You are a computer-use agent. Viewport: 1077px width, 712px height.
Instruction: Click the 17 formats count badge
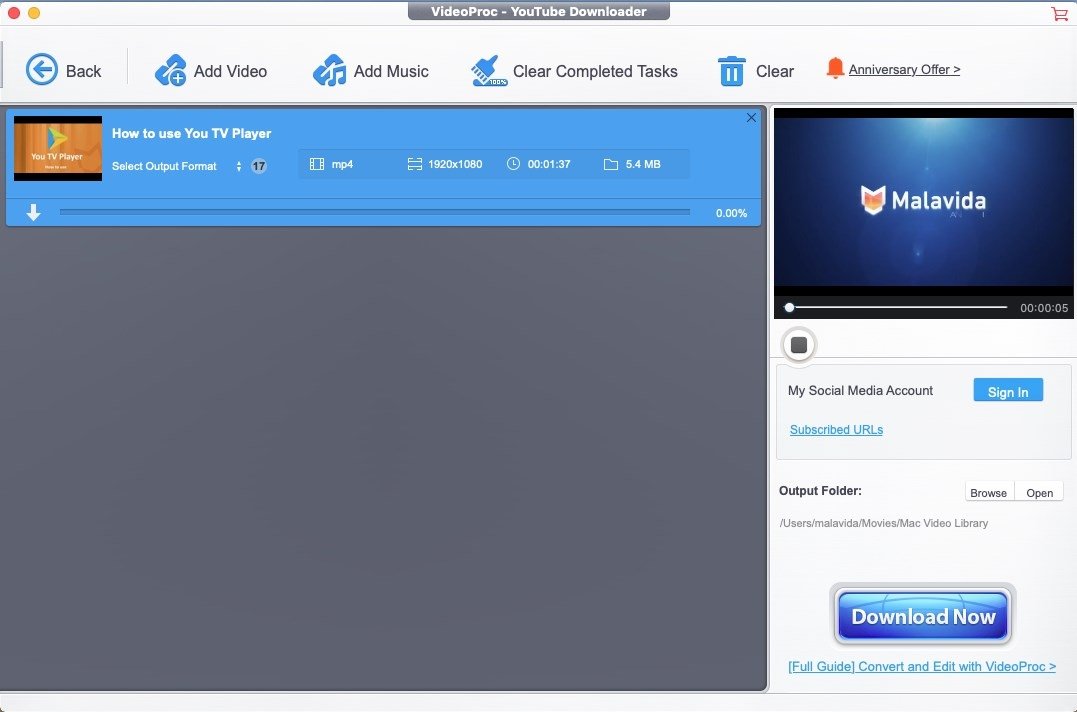click(x=258, y=166)
